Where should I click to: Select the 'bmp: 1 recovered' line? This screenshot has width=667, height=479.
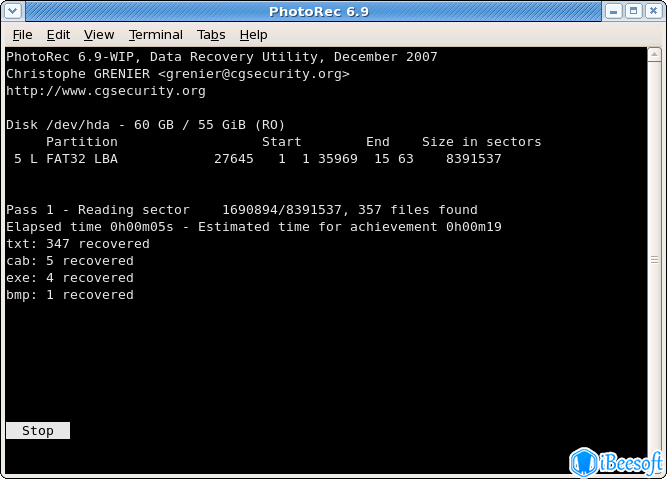point(70,295)
